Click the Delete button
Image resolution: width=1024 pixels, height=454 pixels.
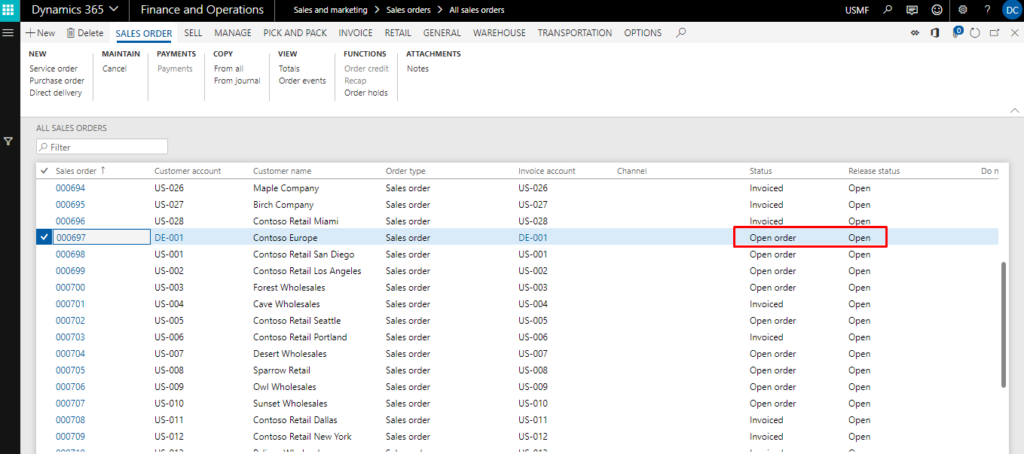85,33
